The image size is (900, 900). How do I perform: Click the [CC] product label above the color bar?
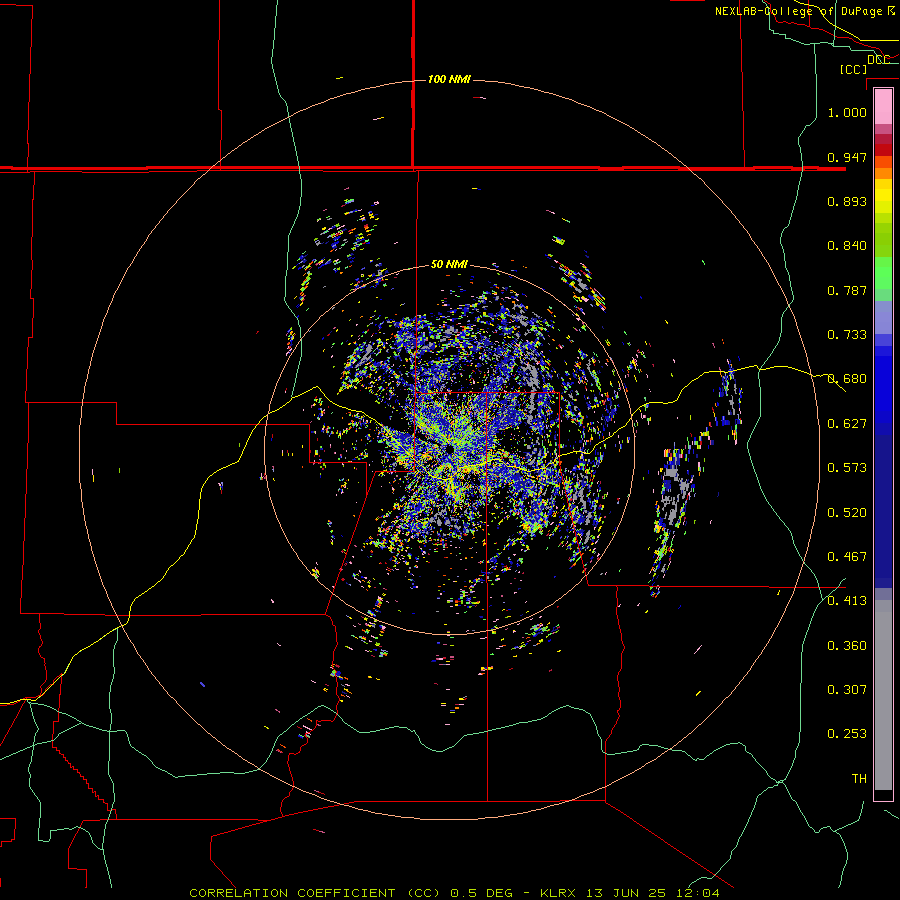point(853,69)
